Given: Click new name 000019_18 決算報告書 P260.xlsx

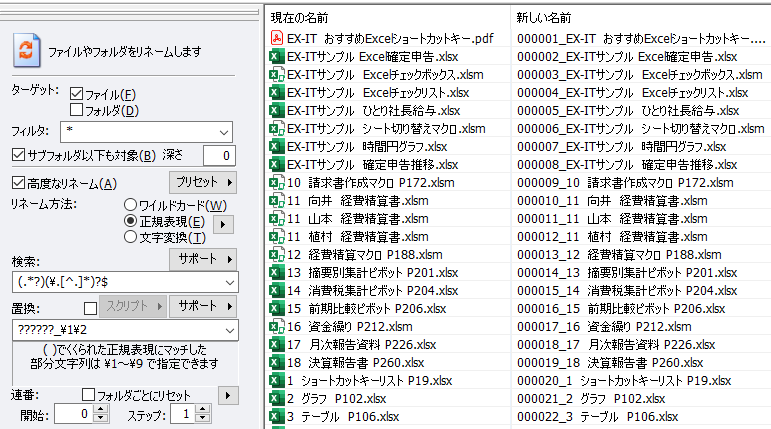Looking at the screenshot, I should point(610,363).
